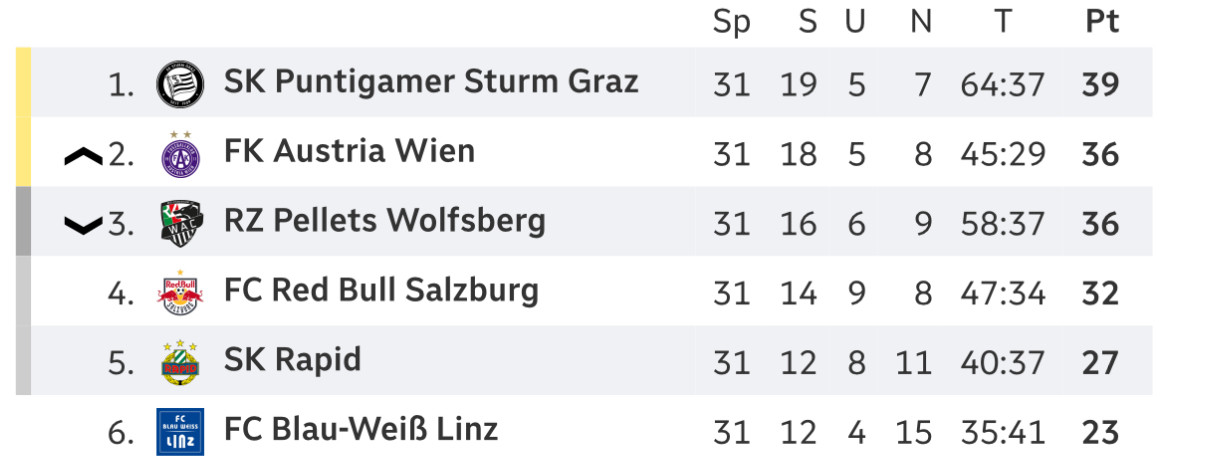Viewport: 1206px width, 473px height.
Task: Click the Wolfsberg WAC club logo
Action: point(181,222)
